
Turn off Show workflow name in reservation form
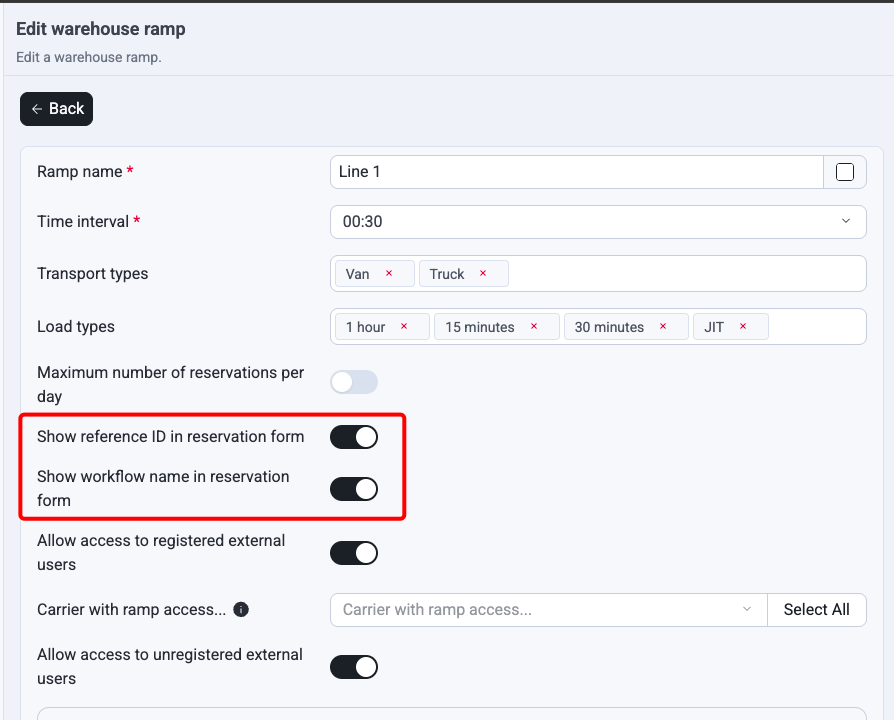[x=354, y=489]
